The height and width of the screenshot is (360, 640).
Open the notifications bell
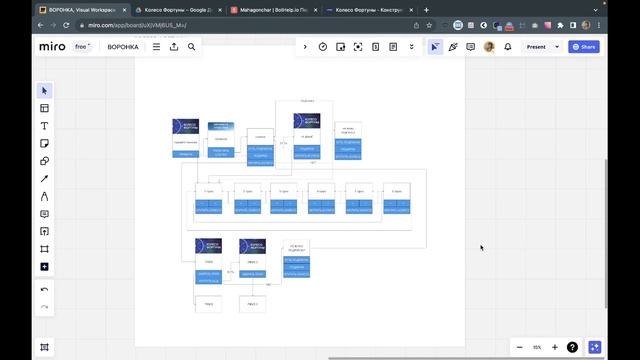[508, 47]
